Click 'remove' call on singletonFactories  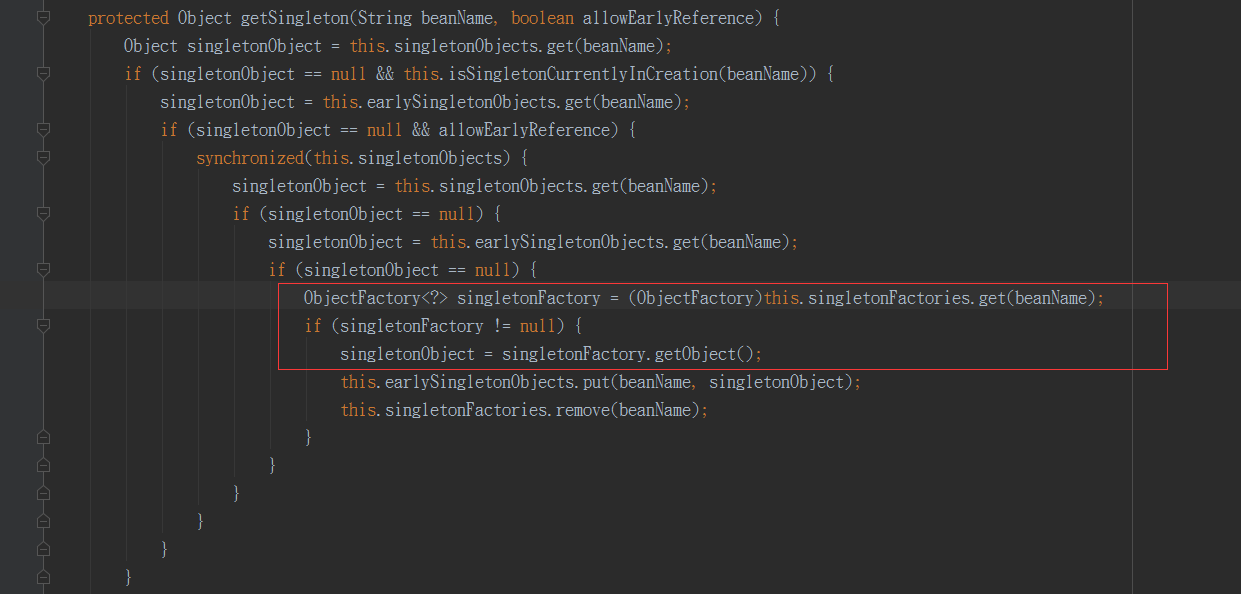(x=582, y=410)
